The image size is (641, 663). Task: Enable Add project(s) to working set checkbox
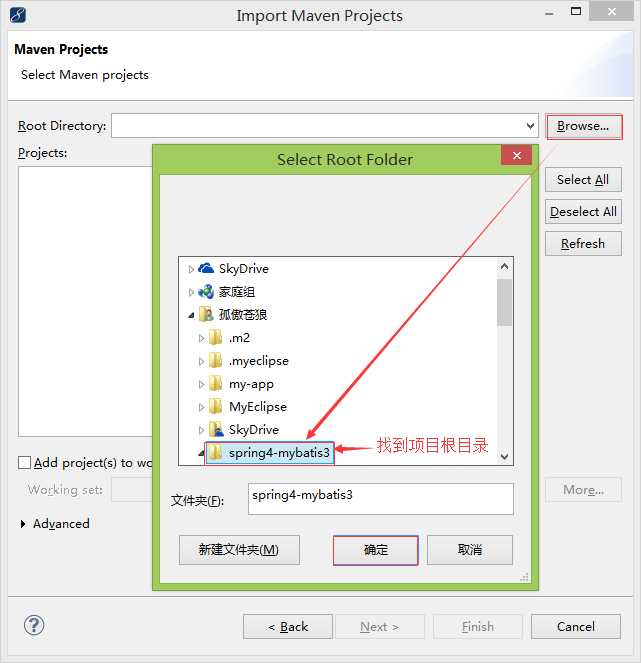(25, 462)
